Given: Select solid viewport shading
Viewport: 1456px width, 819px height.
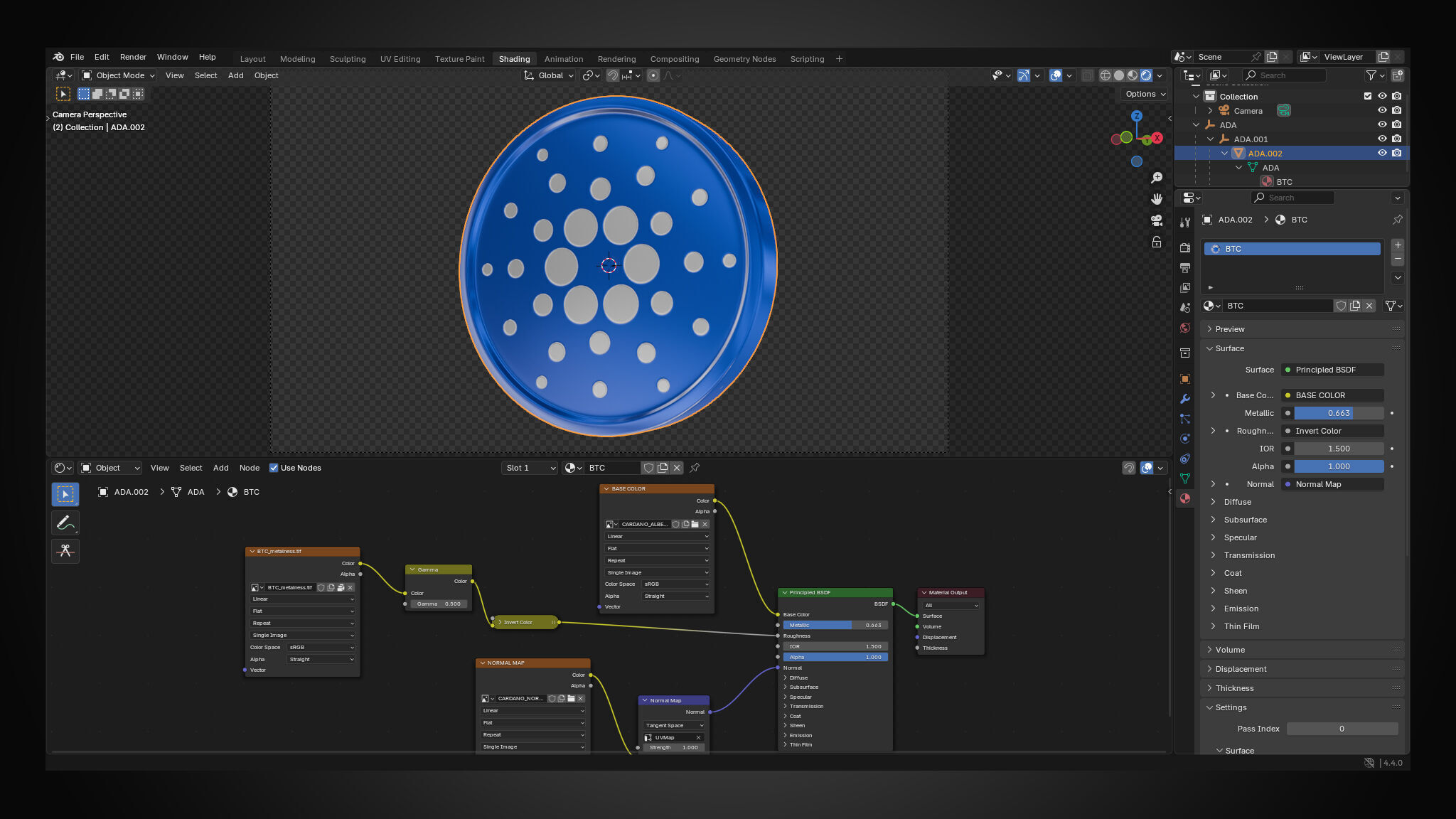Looking at the screenshot, I should point(1119,75).
